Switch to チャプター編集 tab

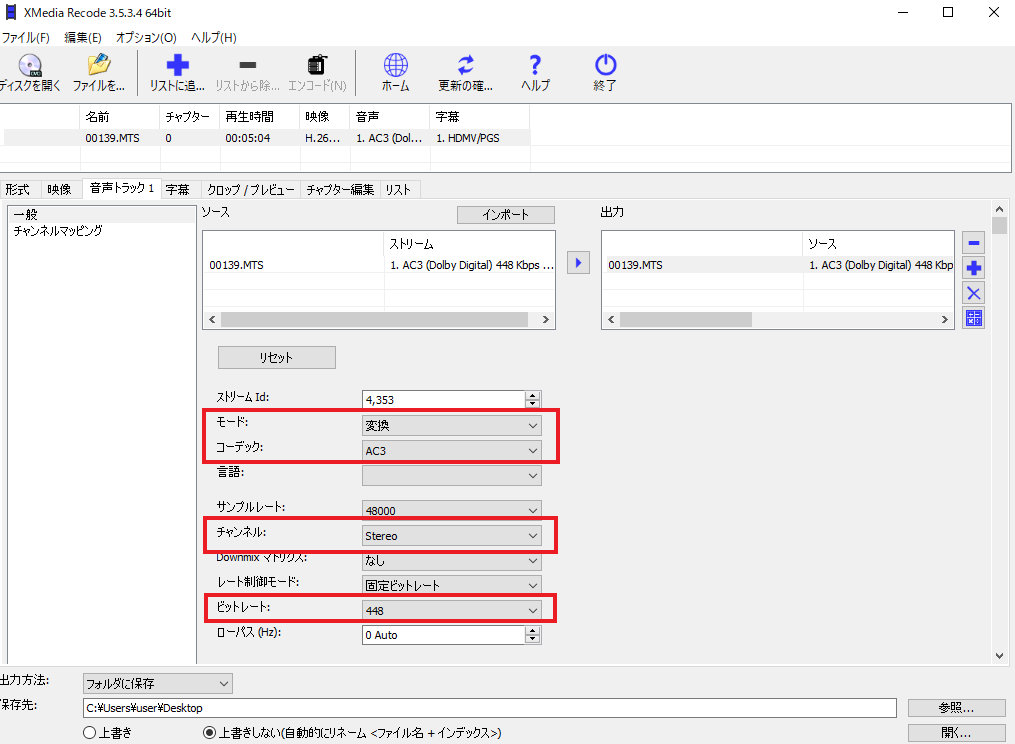pos(340,190)
